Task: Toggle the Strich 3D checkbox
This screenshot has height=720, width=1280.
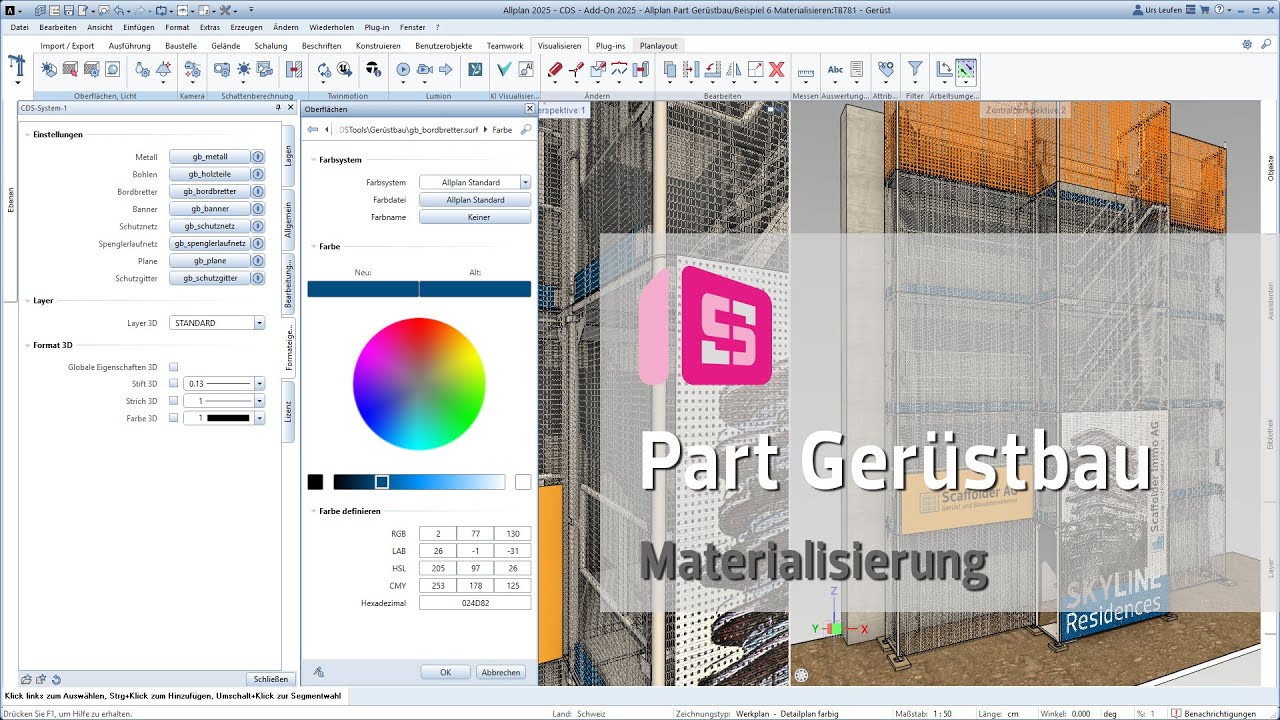Action: (x=173, y=401)
